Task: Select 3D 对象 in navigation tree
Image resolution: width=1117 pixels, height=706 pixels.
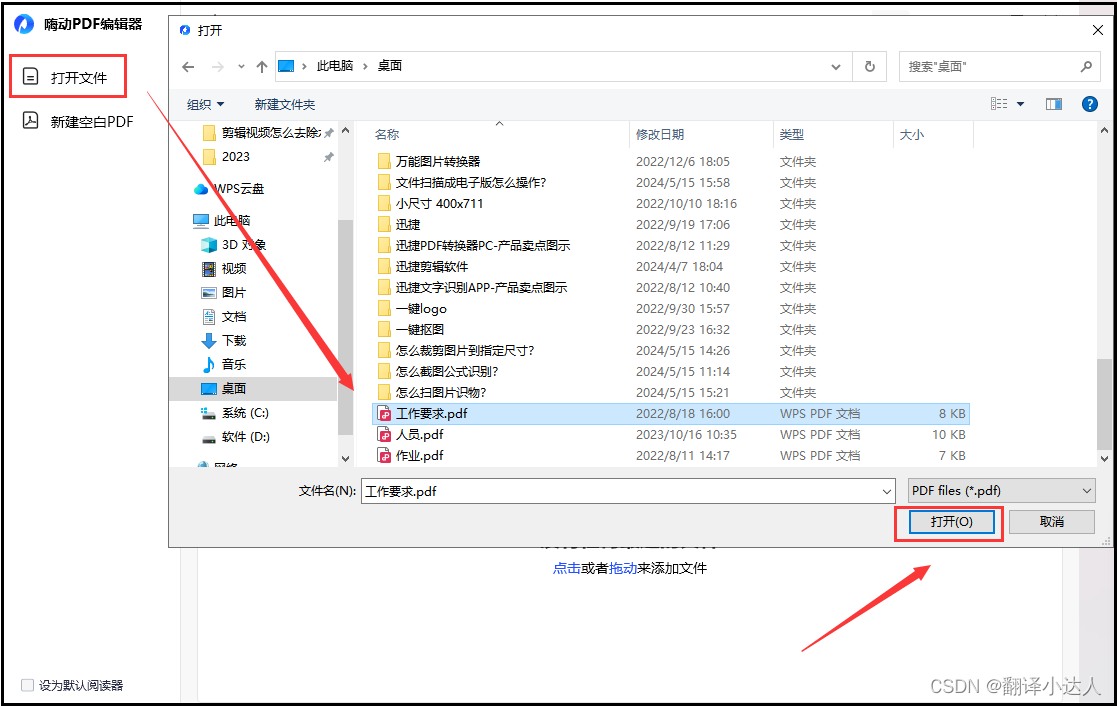Action: [234, 244]
